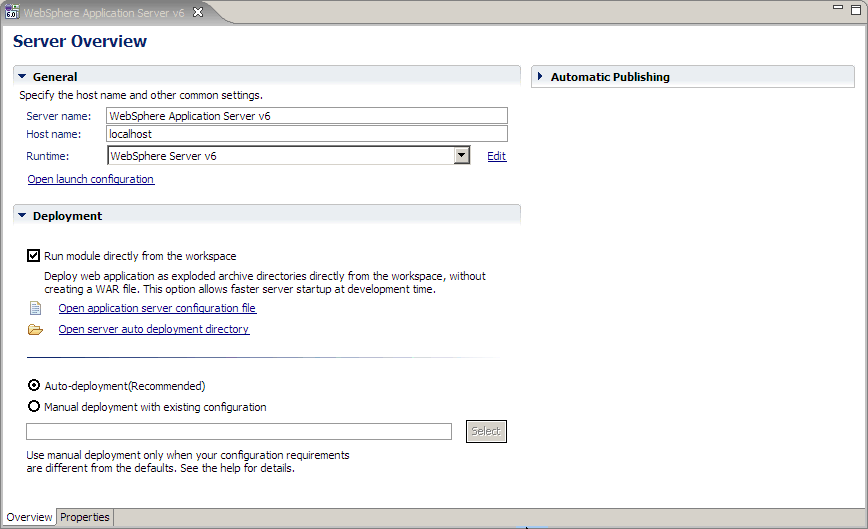Minimize the editor pane
This screenshot has width=868, height=529.
tap(838, 8)
